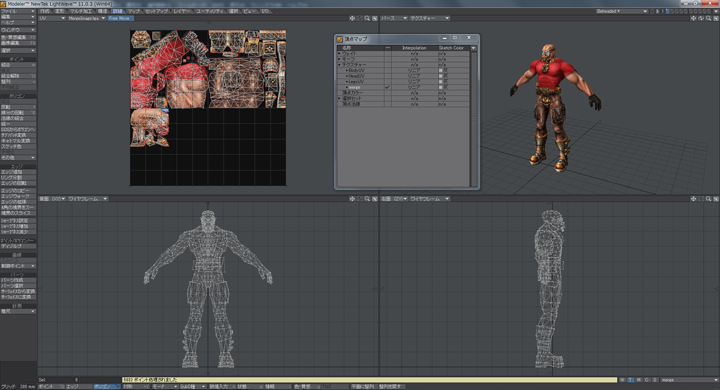
Task: Click the zoom magnifier in the Back (XY) wireframe viewport
Action: [367, 199]
